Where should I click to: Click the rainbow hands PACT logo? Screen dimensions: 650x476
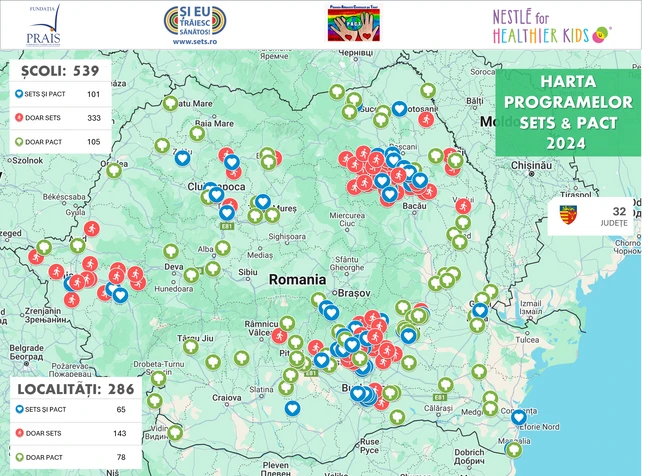click(354, 24)
